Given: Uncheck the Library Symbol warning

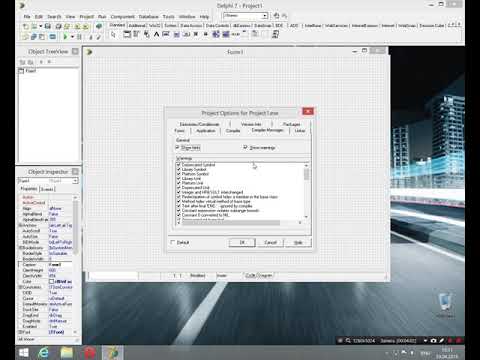Looking at the screenshot, I should tap(179, 169).
